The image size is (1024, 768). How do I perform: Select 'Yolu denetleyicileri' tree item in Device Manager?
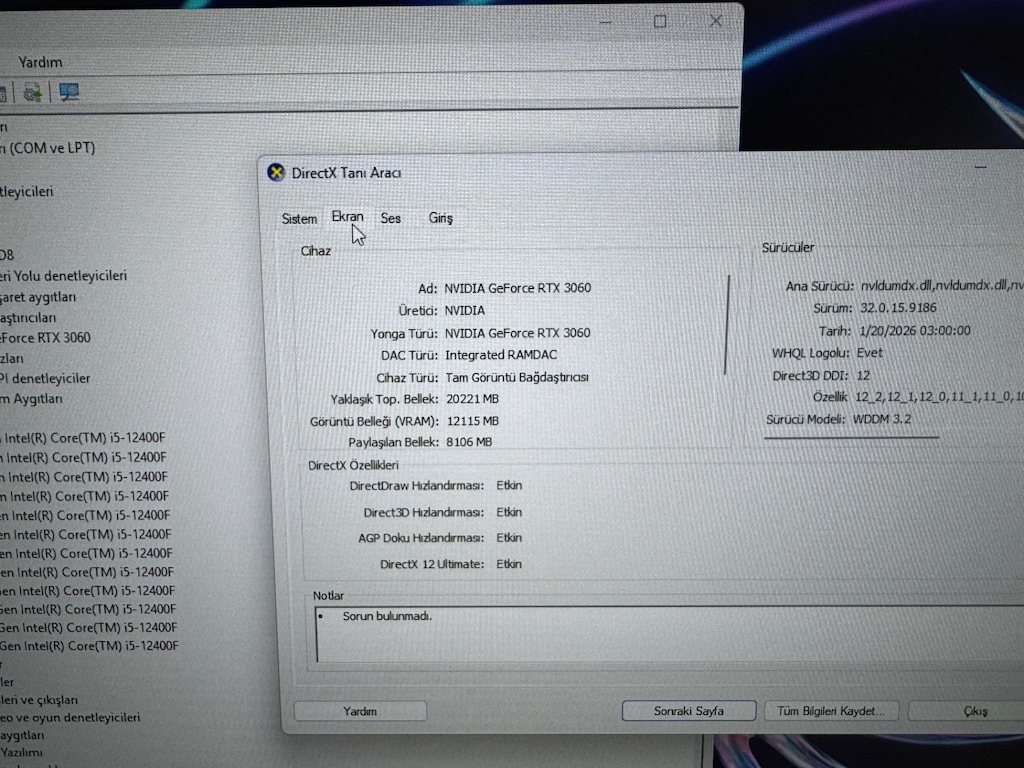tap(63, 276)
